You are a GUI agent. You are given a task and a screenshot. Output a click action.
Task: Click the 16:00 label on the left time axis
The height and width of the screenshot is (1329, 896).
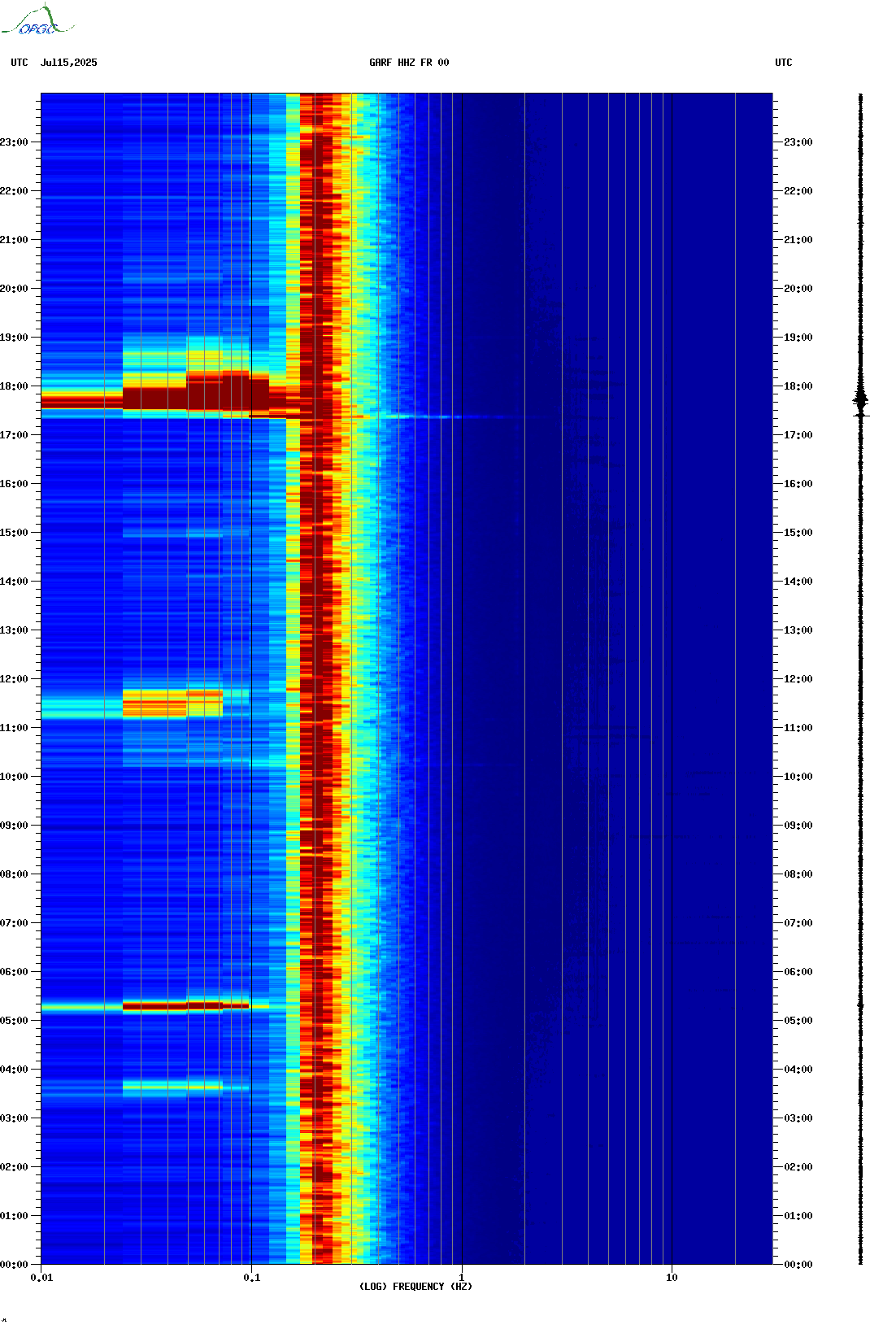pyautogui.click(x=14, y=484)
